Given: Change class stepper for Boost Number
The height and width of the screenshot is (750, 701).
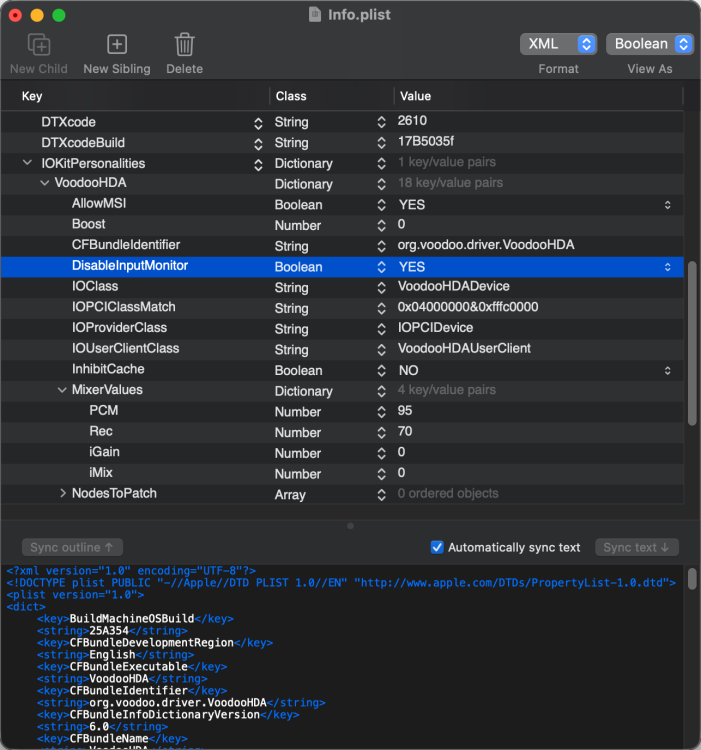Looking at the screenshot, I should [381, 225].
